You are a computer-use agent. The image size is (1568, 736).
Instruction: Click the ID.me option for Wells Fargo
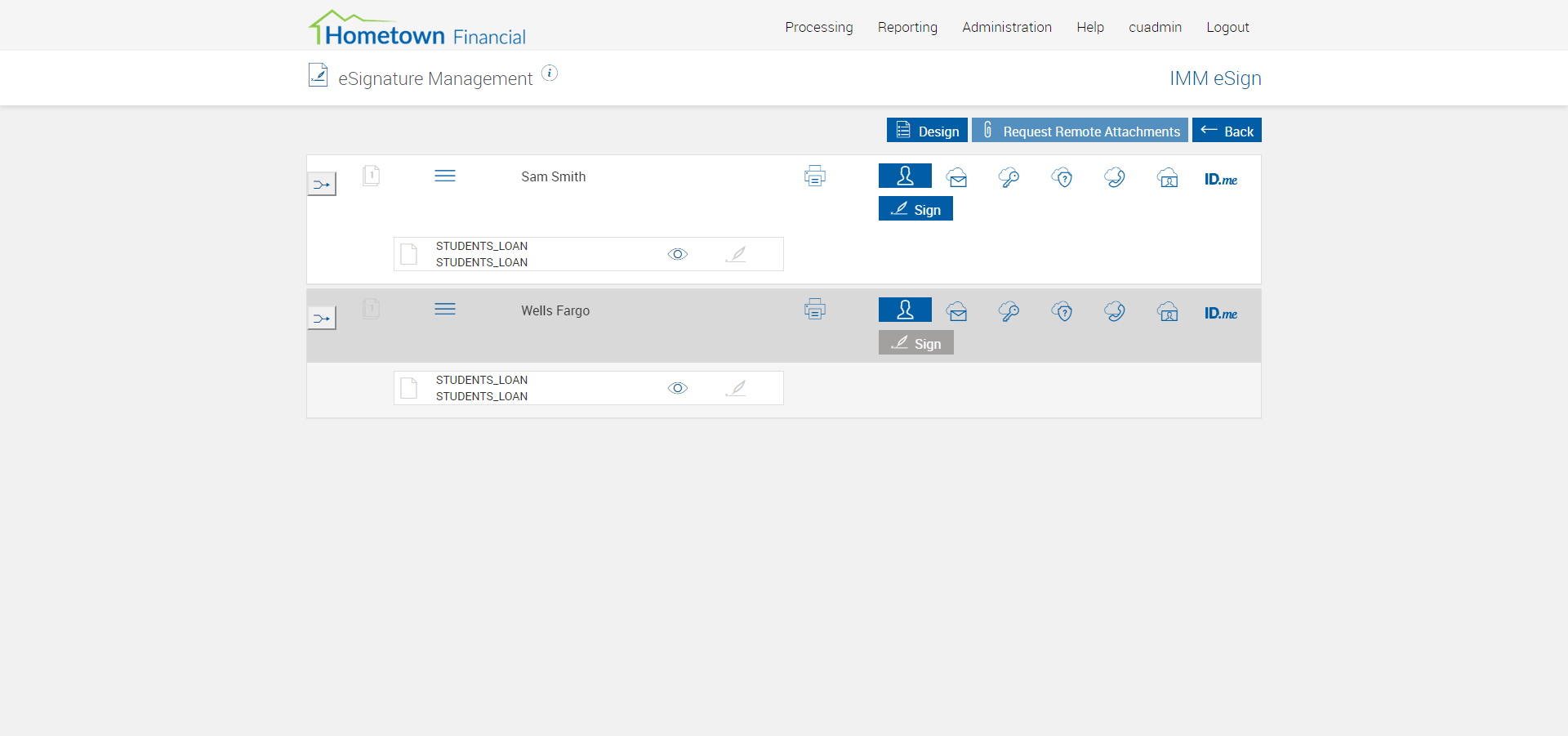tap(1221, 313)
